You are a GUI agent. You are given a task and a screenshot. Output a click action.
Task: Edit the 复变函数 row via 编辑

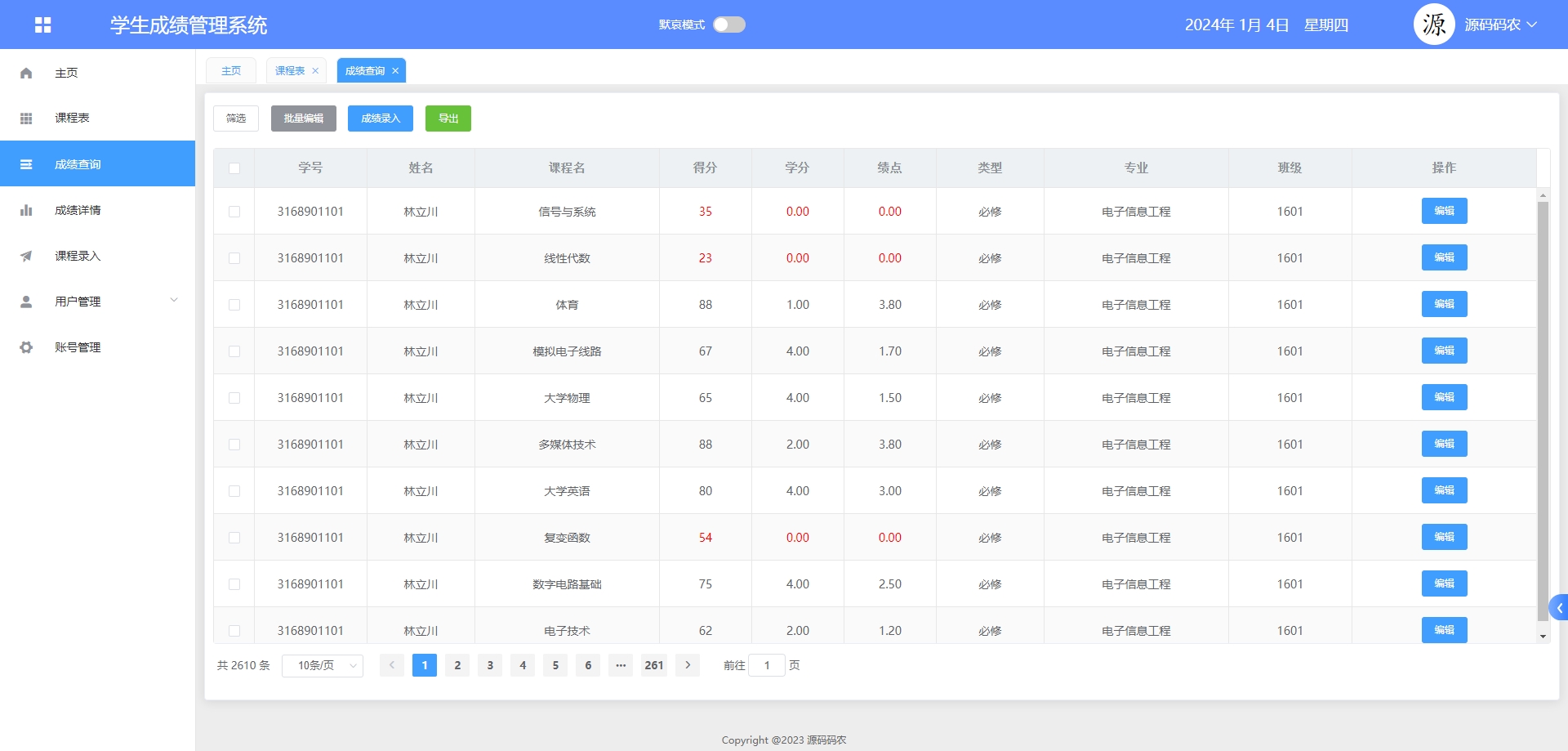1445,537
